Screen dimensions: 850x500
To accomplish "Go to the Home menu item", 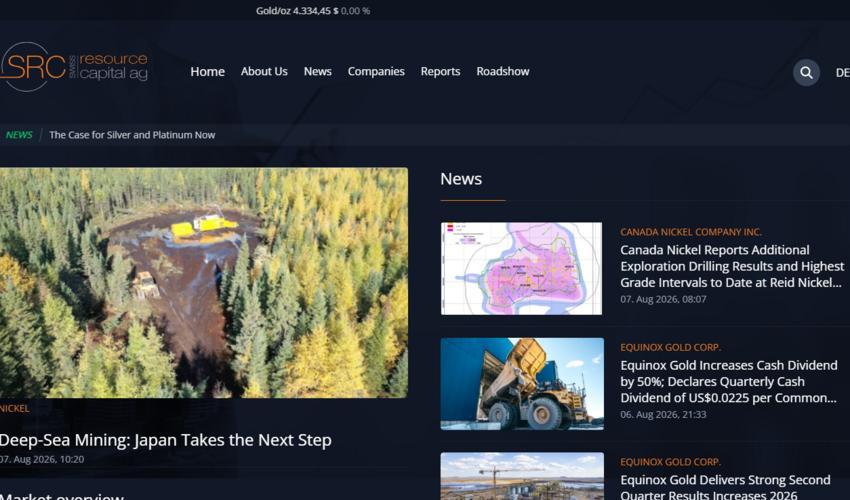I will tap(208, 72).
